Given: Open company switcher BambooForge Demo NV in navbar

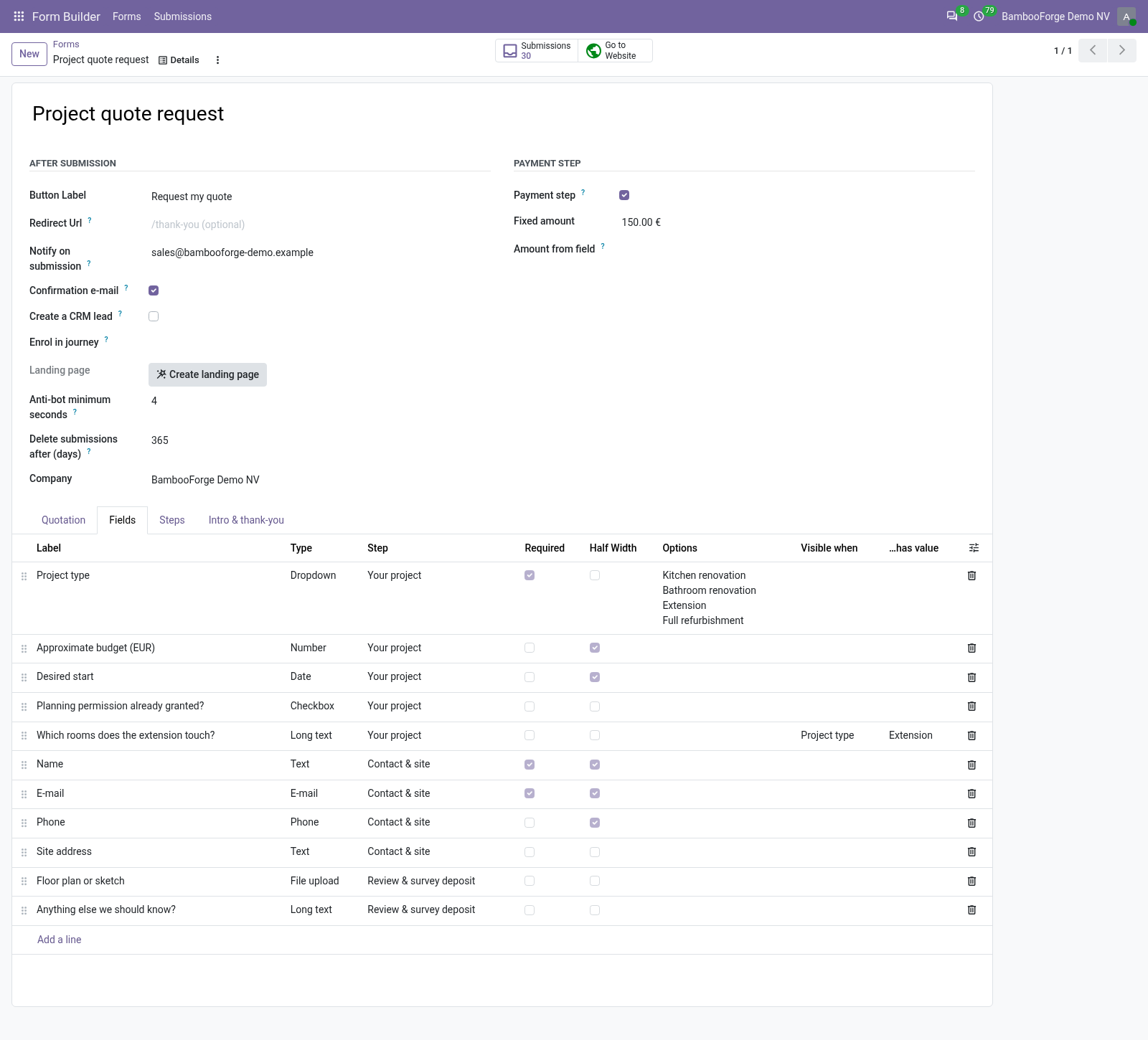Looking at the screenshot, I should 1055,16.
